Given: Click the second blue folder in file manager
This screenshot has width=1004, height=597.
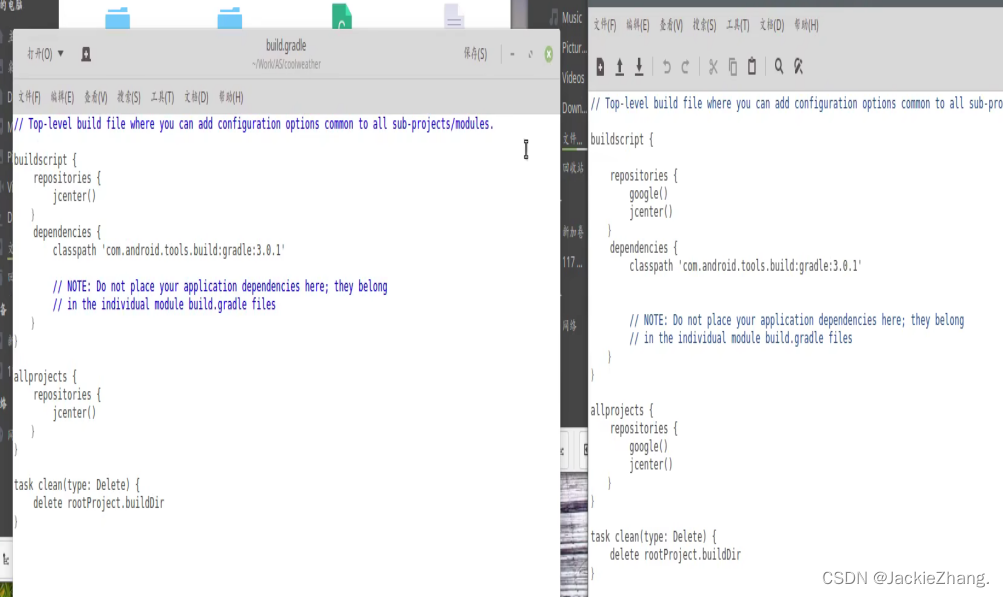Looking at the screenshot, I should [230, 17].
